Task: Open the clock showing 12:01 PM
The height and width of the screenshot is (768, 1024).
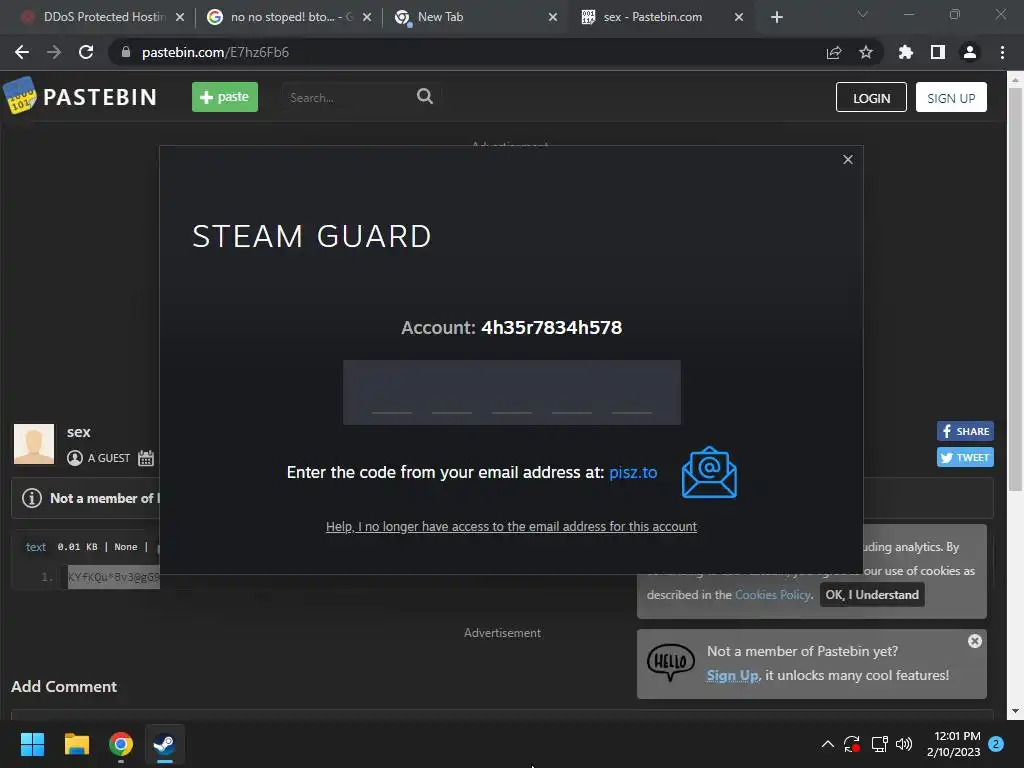Action: click(953, 744)
